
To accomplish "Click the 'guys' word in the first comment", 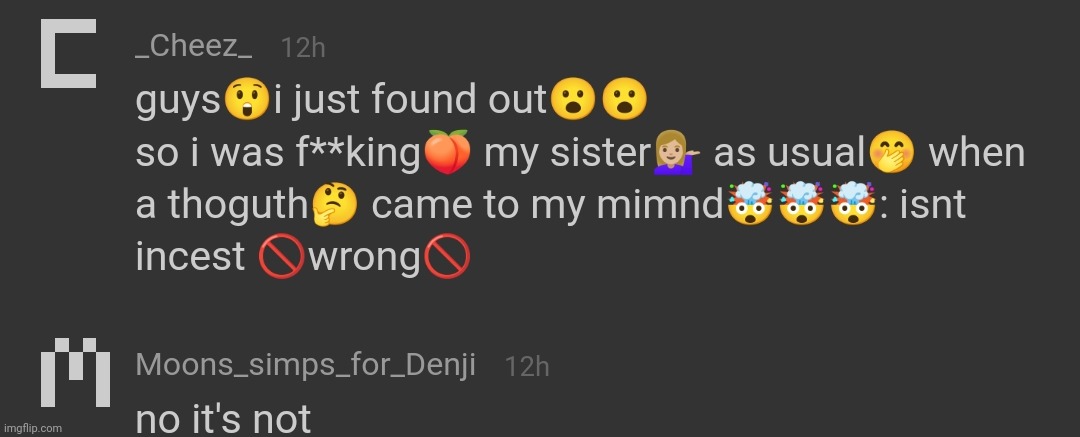I will 179,102.
